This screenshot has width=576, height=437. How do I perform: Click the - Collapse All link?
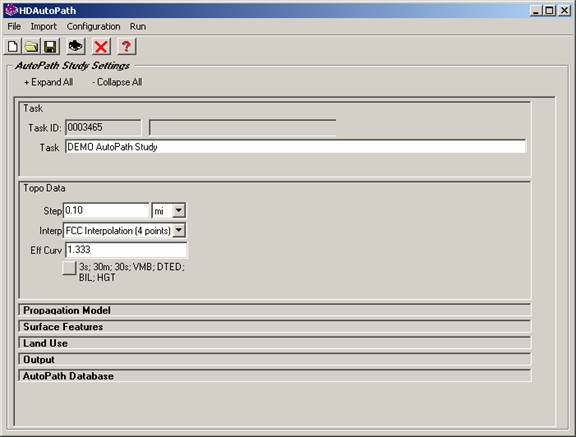click(117, 82)
